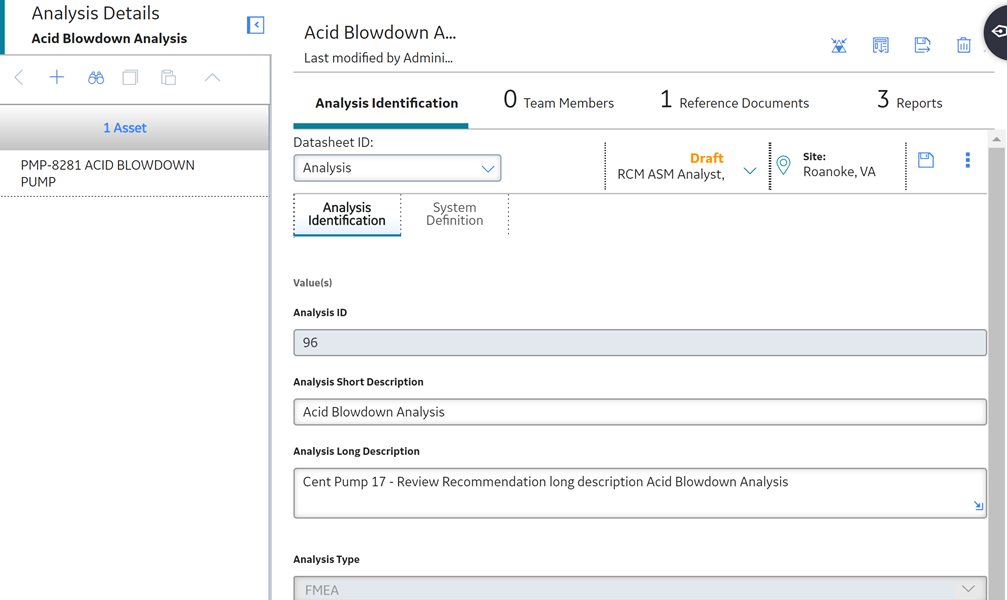Collapse the Analysis Details left pane
This screenshot has height=600, width=1007.
[x=256, y=25]
